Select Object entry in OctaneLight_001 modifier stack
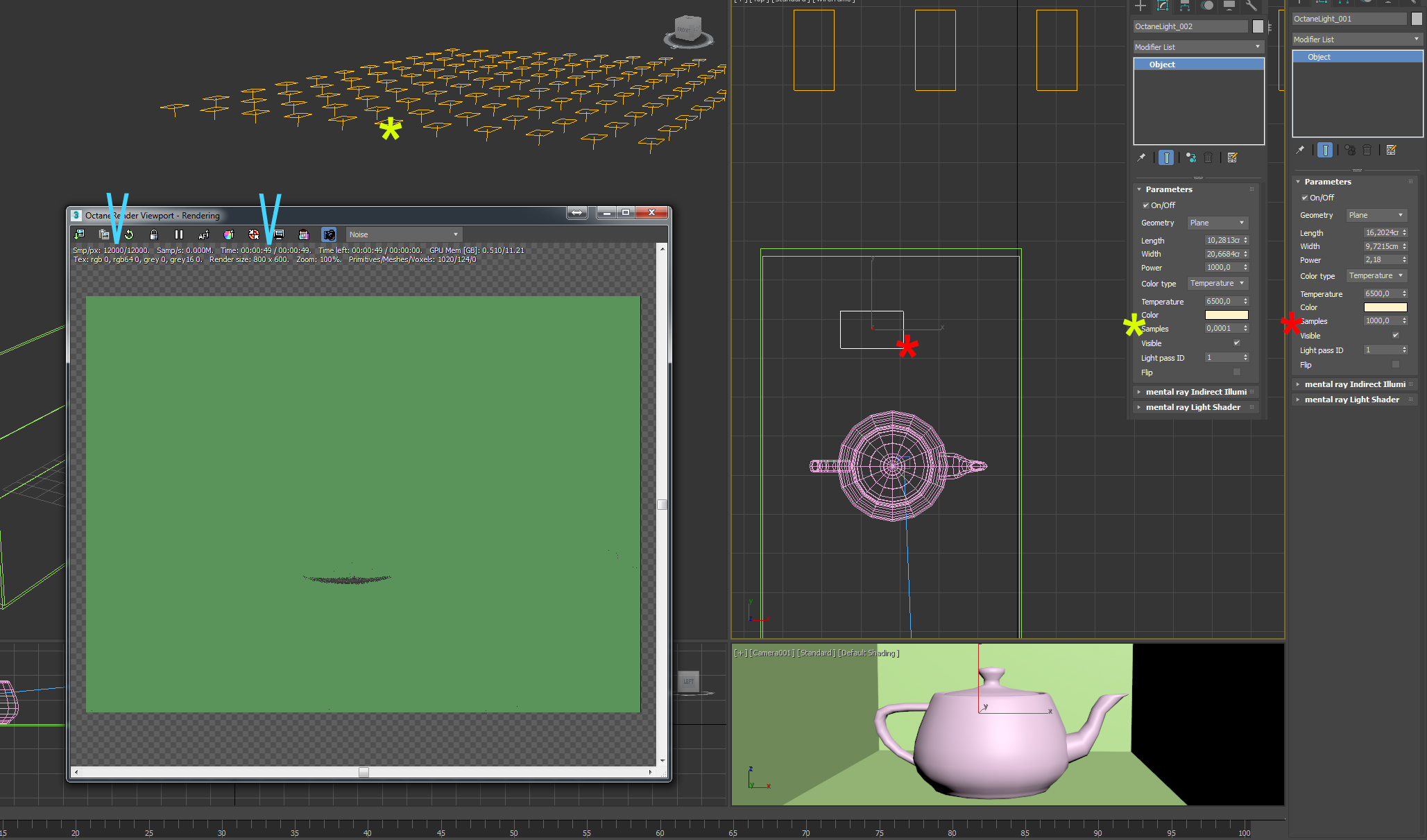The image size is (1427, 840). pos(1319,57)
